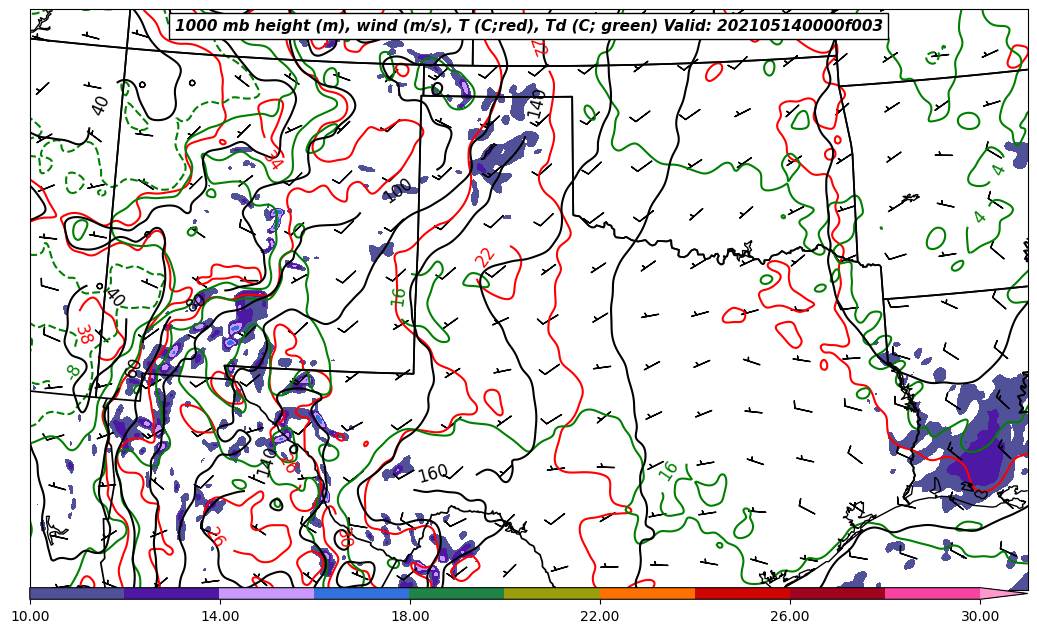Pick the slate blue 10–12 colorbar segment
The image size is (1037, 633).
[76, 593]
